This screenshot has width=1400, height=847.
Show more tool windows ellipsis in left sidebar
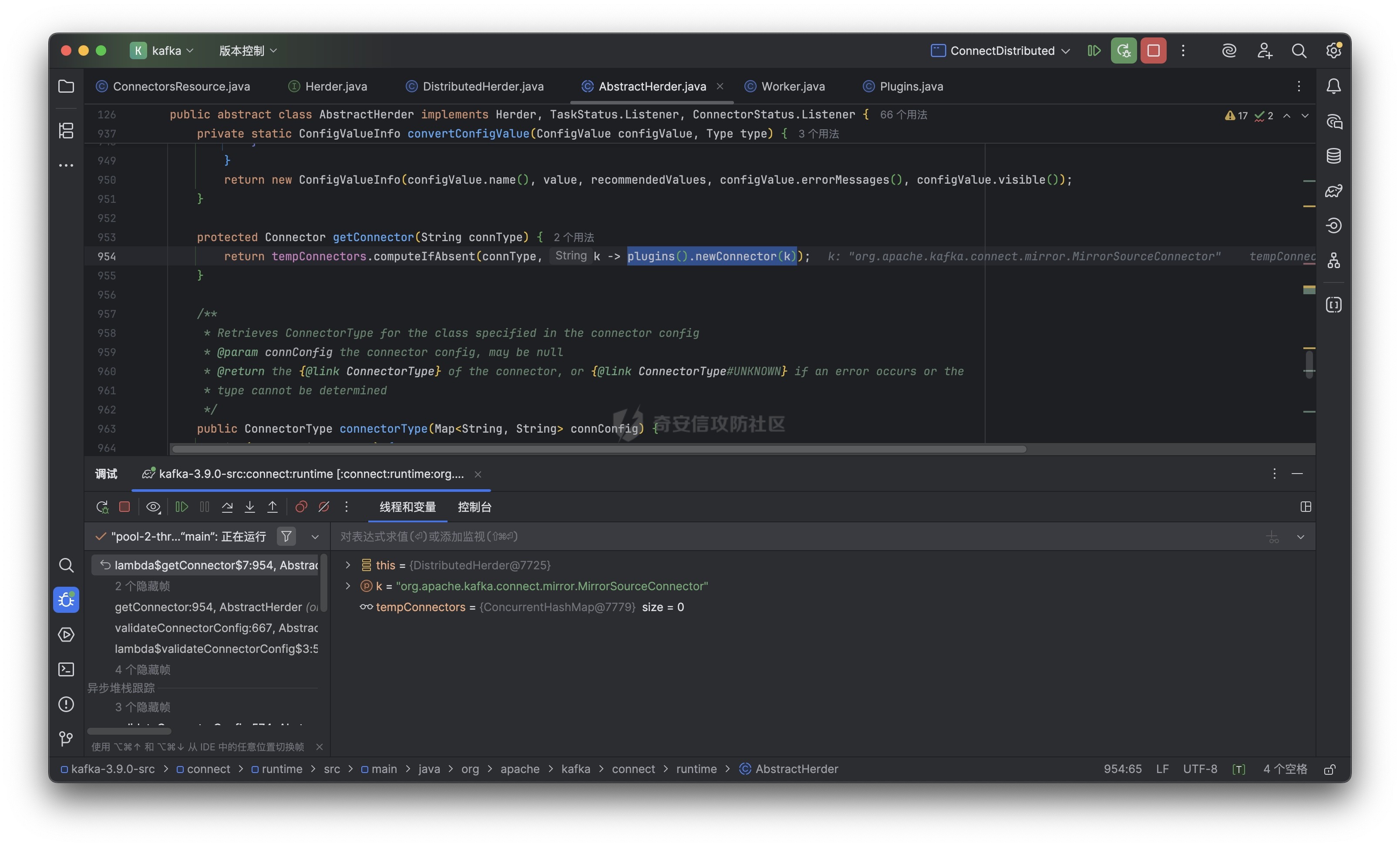click(x=66, y=165)
